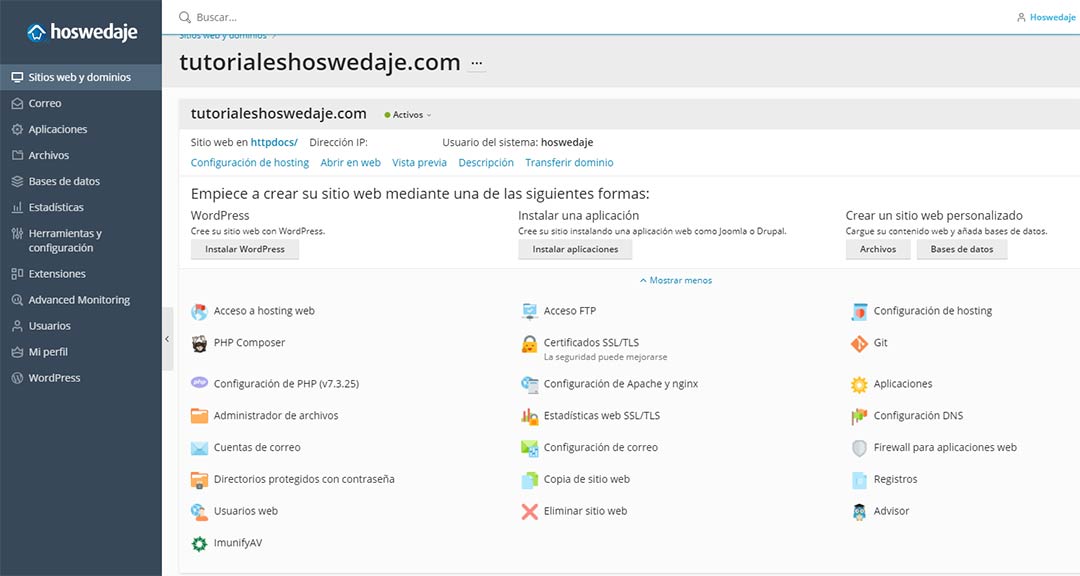The image size is (1080, 576).
Task: Click Configuración DNS flag icon
Action: 859,416
